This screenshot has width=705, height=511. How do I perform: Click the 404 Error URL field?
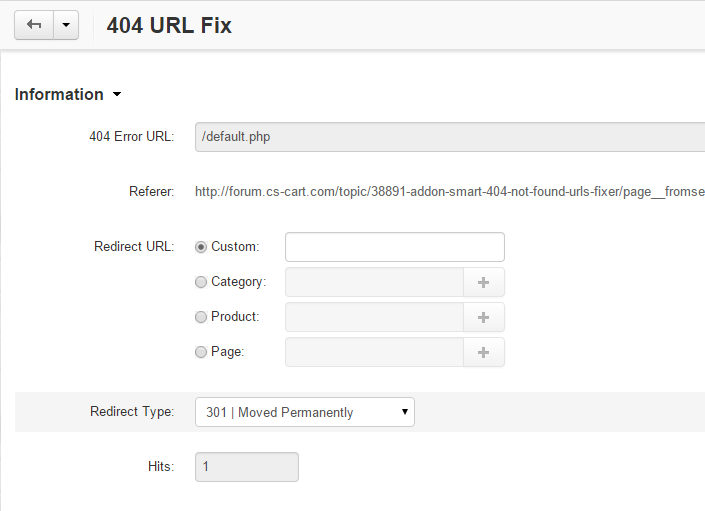click(x=450, y=137)
